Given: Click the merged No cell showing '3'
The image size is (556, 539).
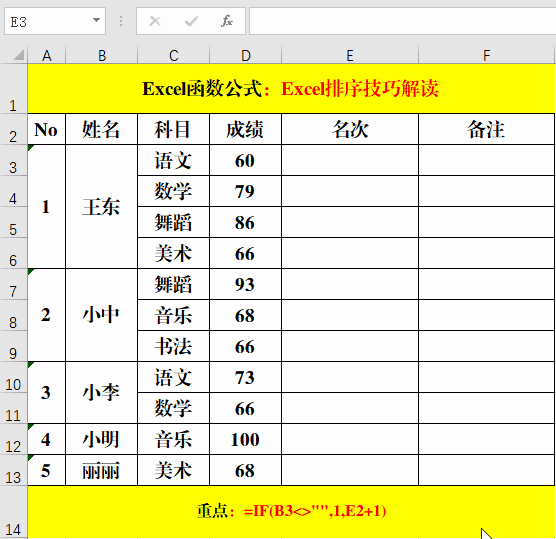Looking at the screenshot, I should click(x=46, y=393).
